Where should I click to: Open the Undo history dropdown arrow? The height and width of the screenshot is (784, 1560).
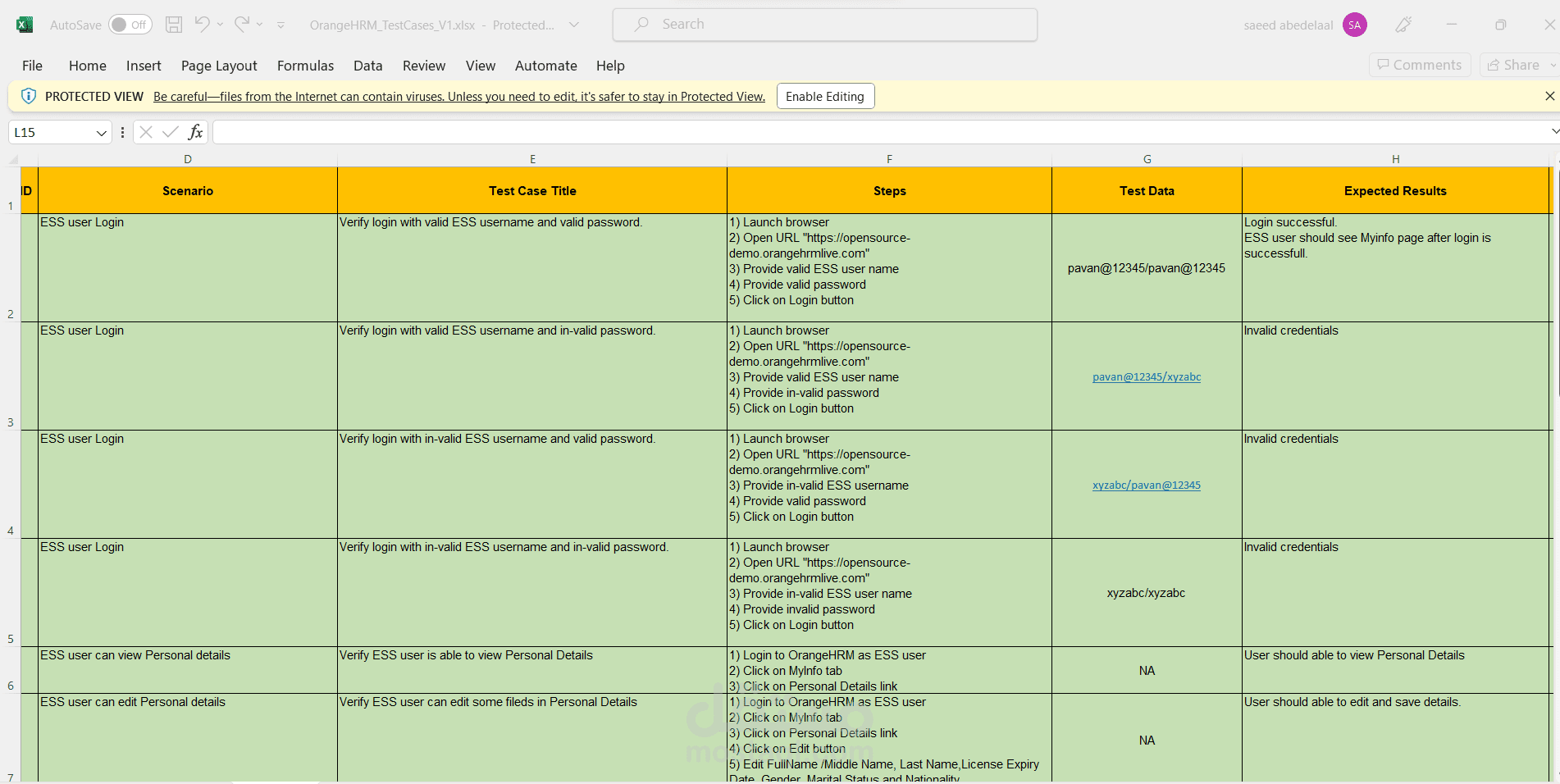pyautogui.click(x=220, y=25)
